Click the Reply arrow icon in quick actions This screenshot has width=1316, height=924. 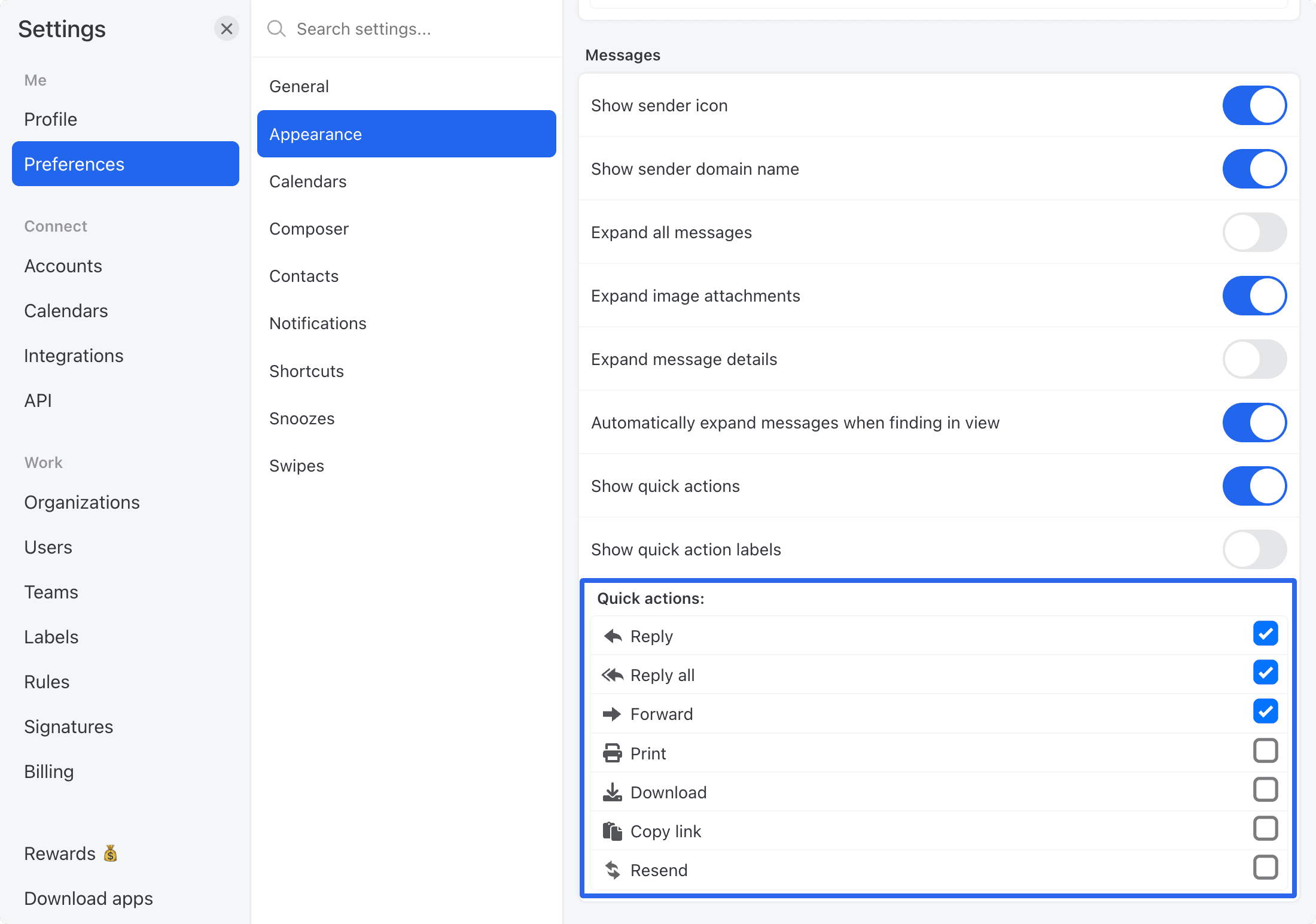(x=613, y=636)
